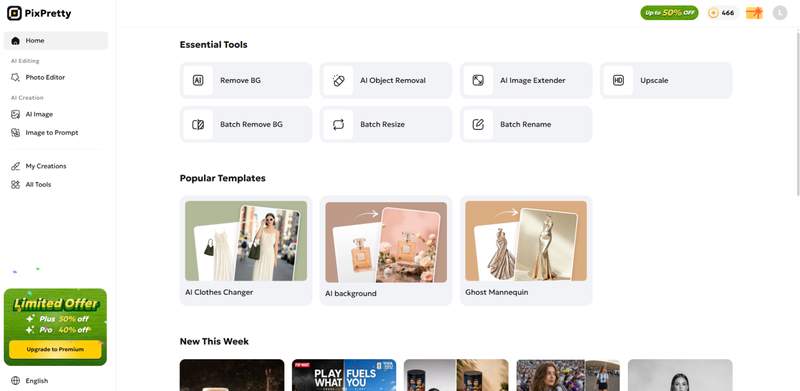800x391 pixels.
Task: Open Ghost Mannequin template thumbnail
Action: tap(526, 241)
